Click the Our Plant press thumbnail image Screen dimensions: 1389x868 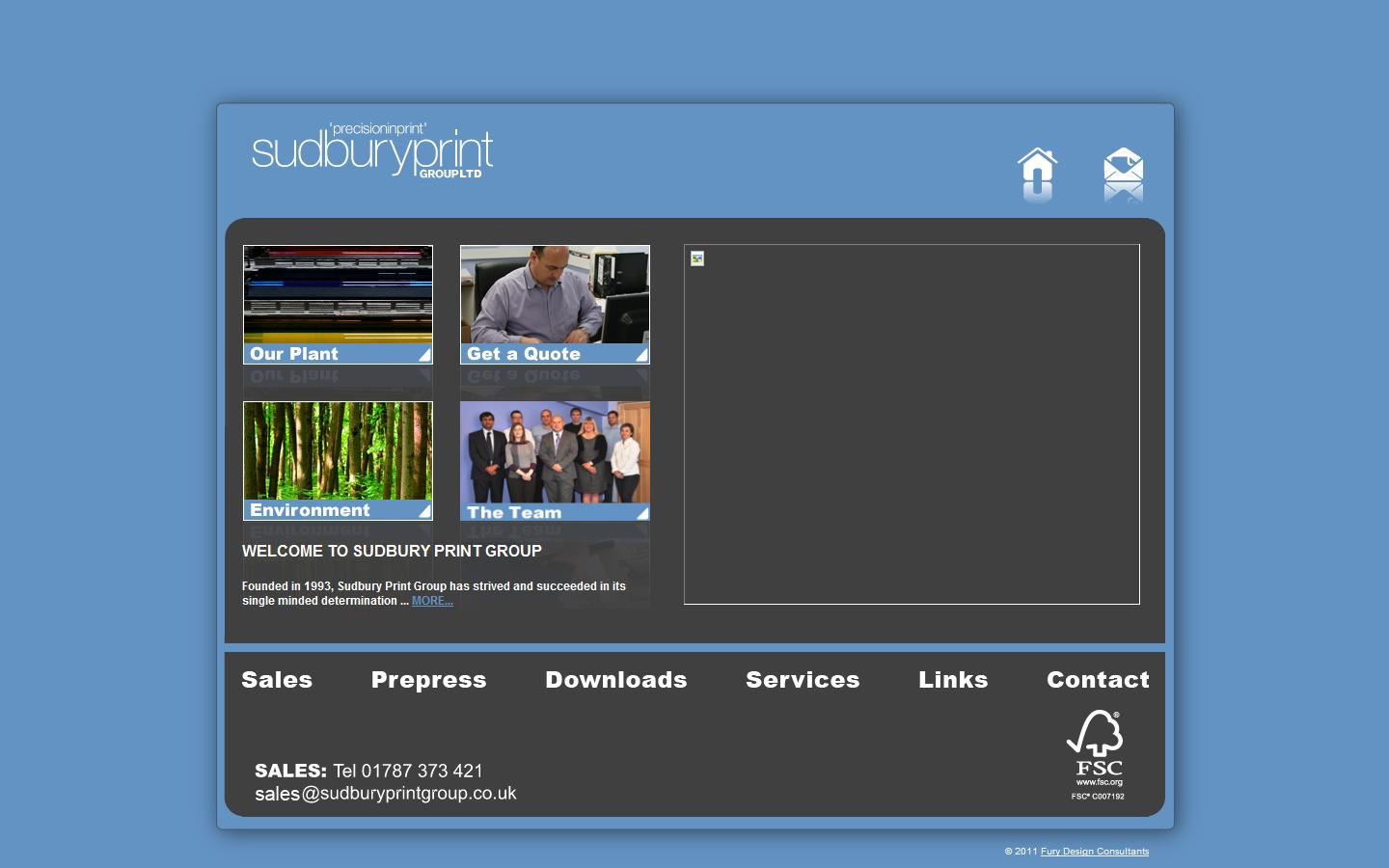tap(337, 294)
